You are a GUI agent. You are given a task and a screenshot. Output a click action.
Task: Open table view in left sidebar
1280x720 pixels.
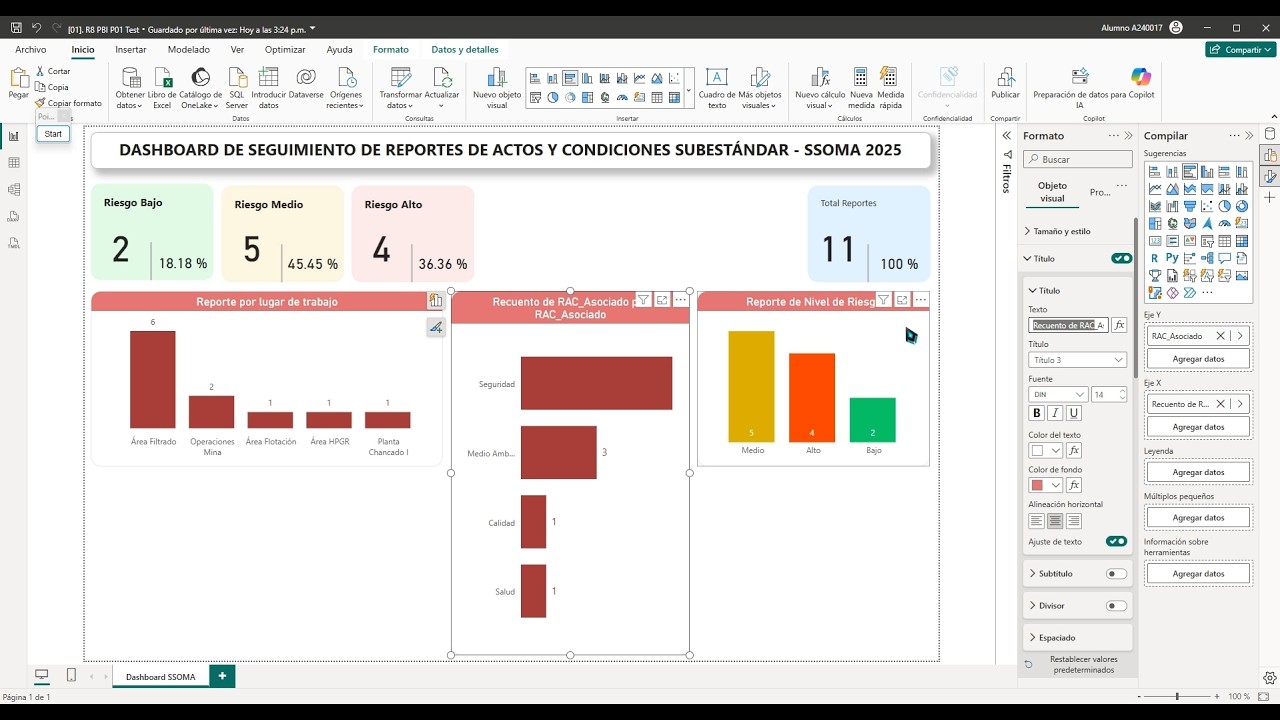(x=14, y=163)
